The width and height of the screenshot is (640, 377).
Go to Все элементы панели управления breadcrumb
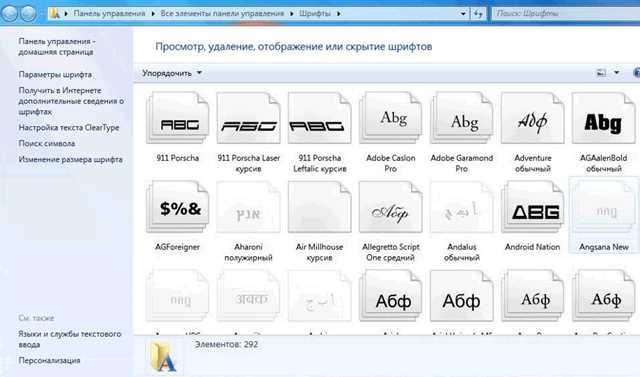tap(222, 13)
